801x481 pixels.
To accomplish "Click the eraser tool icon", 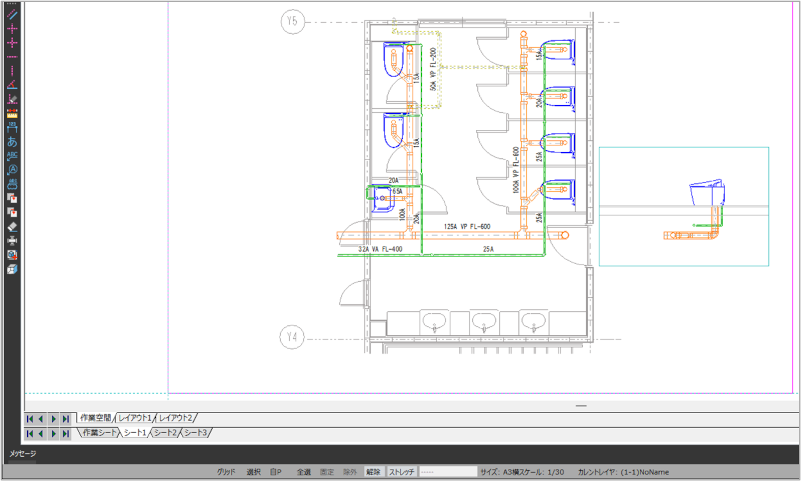I will tap(12, 227).
